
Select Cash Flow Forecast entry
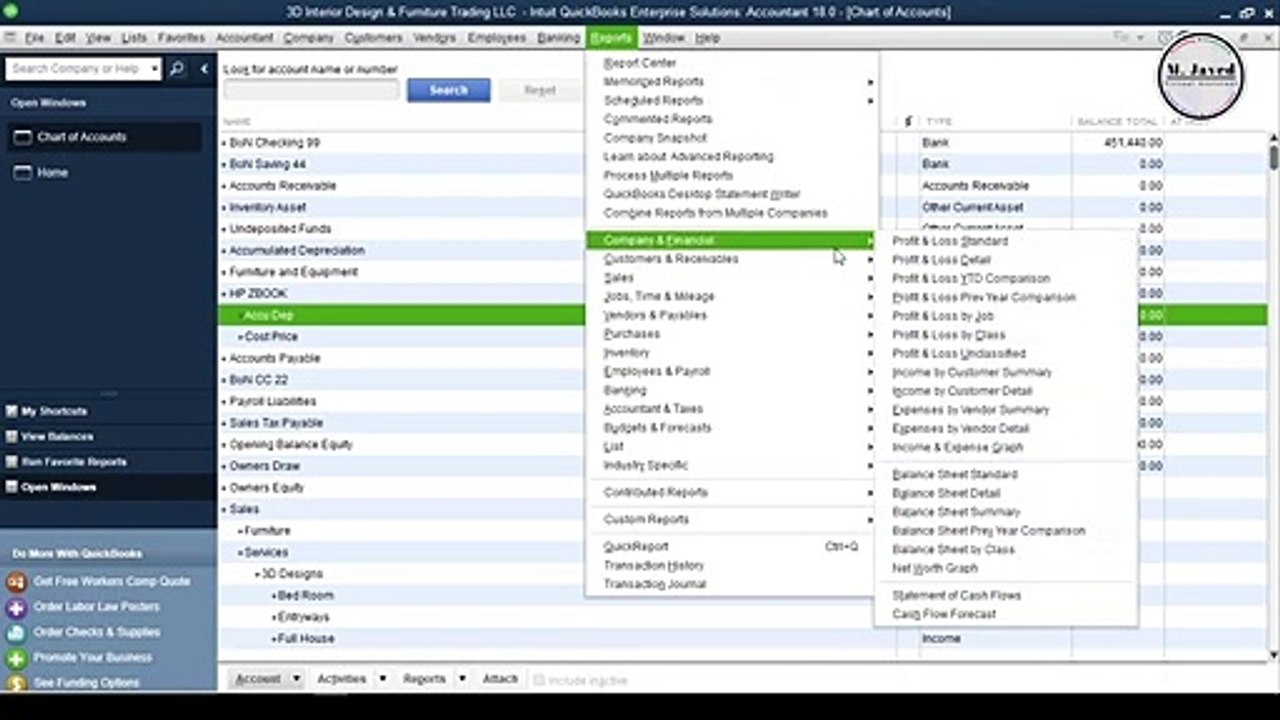[x=944, y=614]
